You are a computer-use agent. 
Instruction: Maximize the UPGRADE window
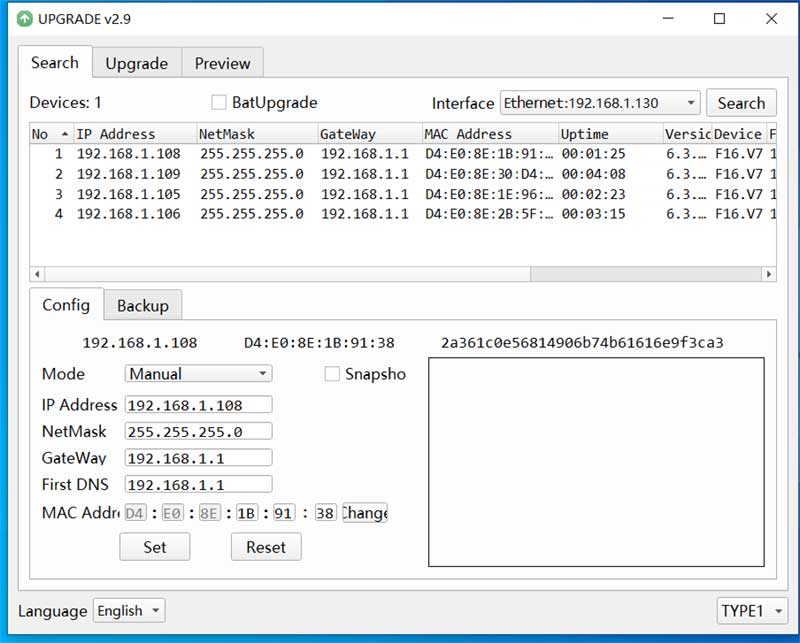pyautogui.click(x=719, y=19)
